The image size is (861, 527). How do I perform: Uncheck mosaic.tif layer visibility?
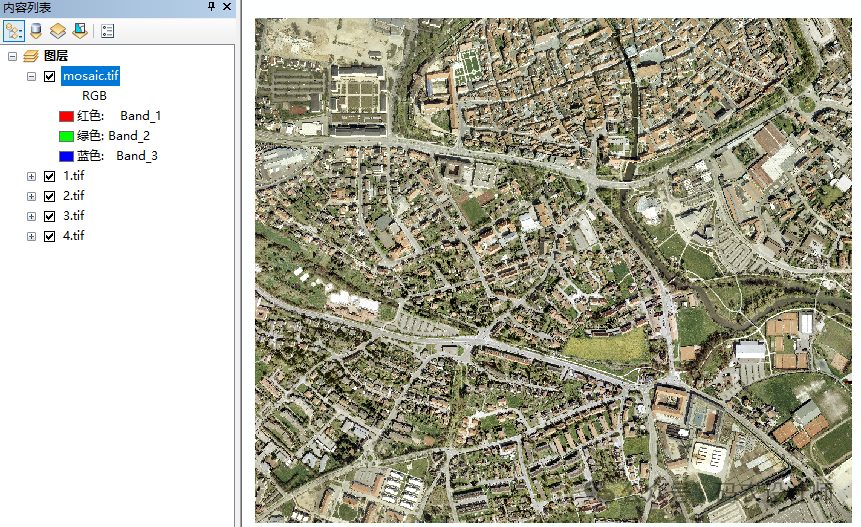(49, 76)
